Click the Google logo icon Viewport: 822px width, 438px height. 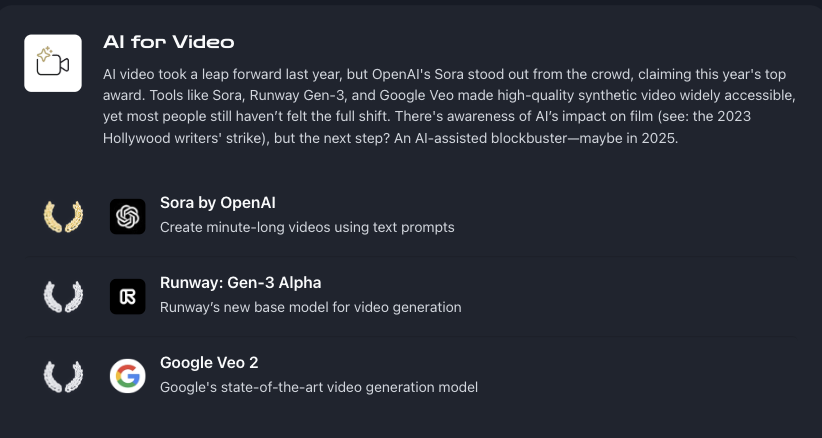(127, 376)
